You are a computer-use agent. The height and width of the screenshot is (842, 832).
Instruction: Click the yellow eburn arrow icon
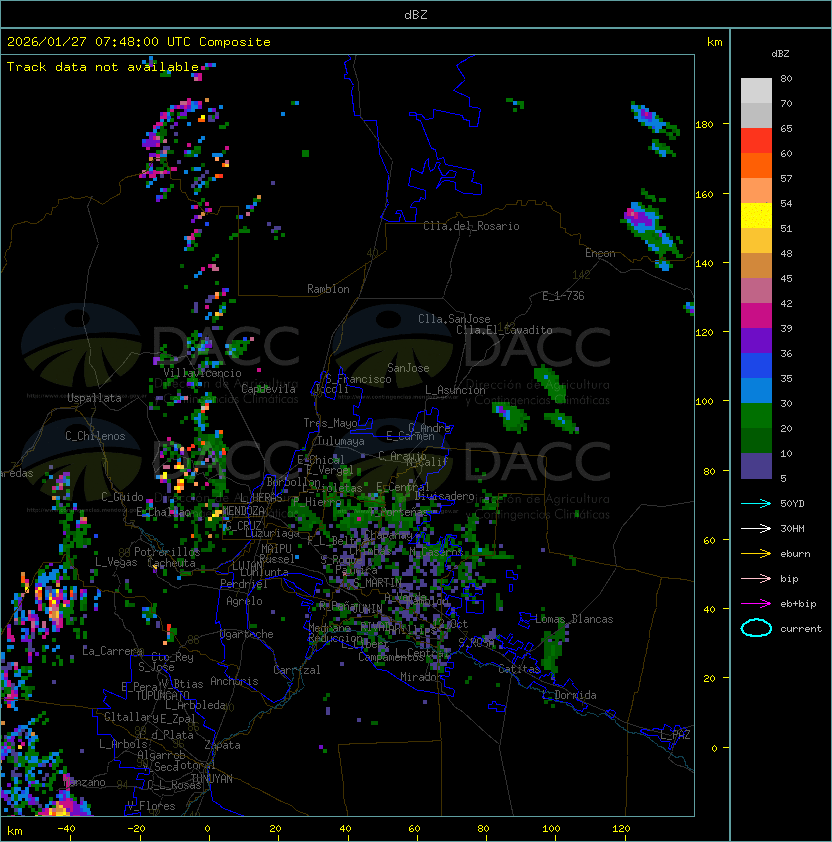[x=756, y=554]
